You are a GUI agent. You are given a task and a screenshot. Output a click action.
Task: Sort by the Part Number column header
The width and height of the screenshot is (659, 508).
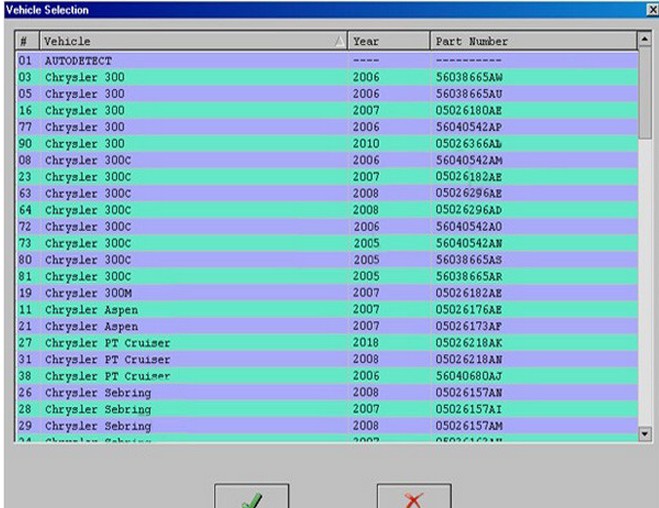[533, 41]
